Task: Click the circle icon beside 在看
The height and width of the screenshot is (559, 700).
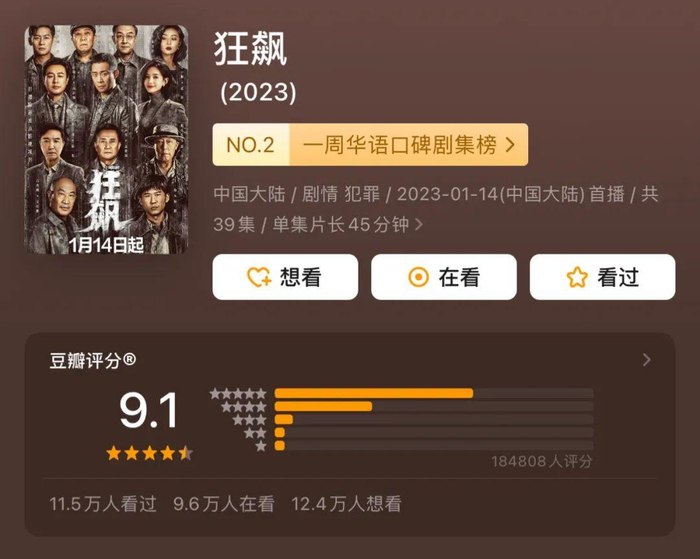Action: [x=418, y=278]
